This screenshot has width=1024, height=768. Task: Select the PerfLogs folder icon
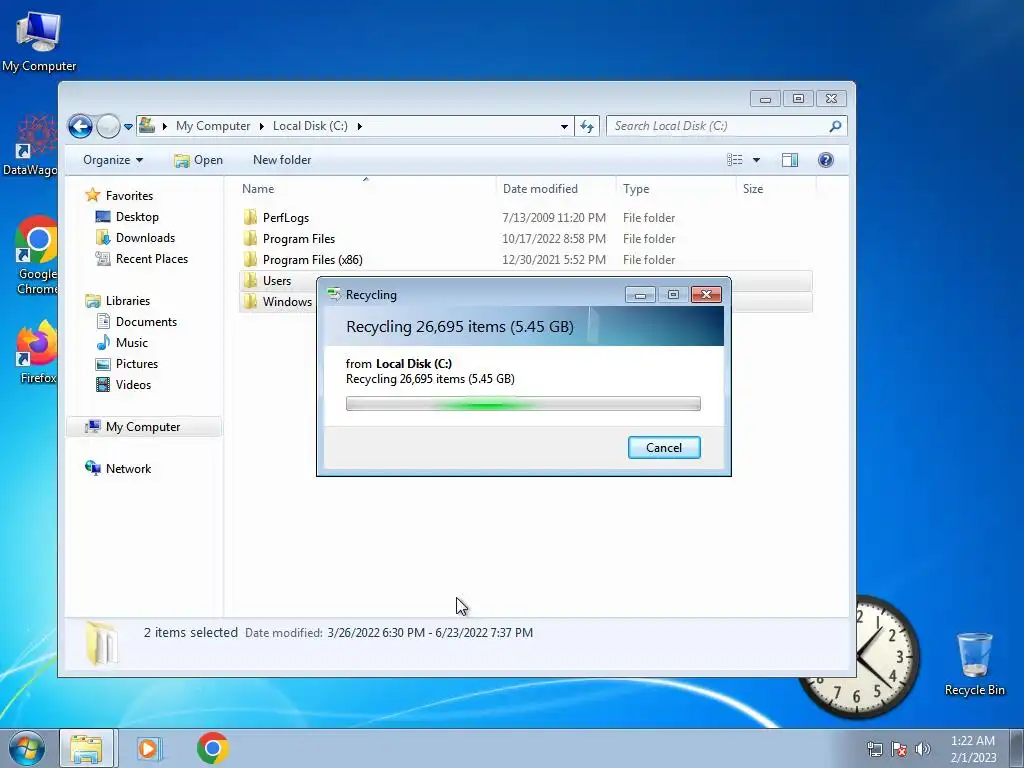[249, 217]
